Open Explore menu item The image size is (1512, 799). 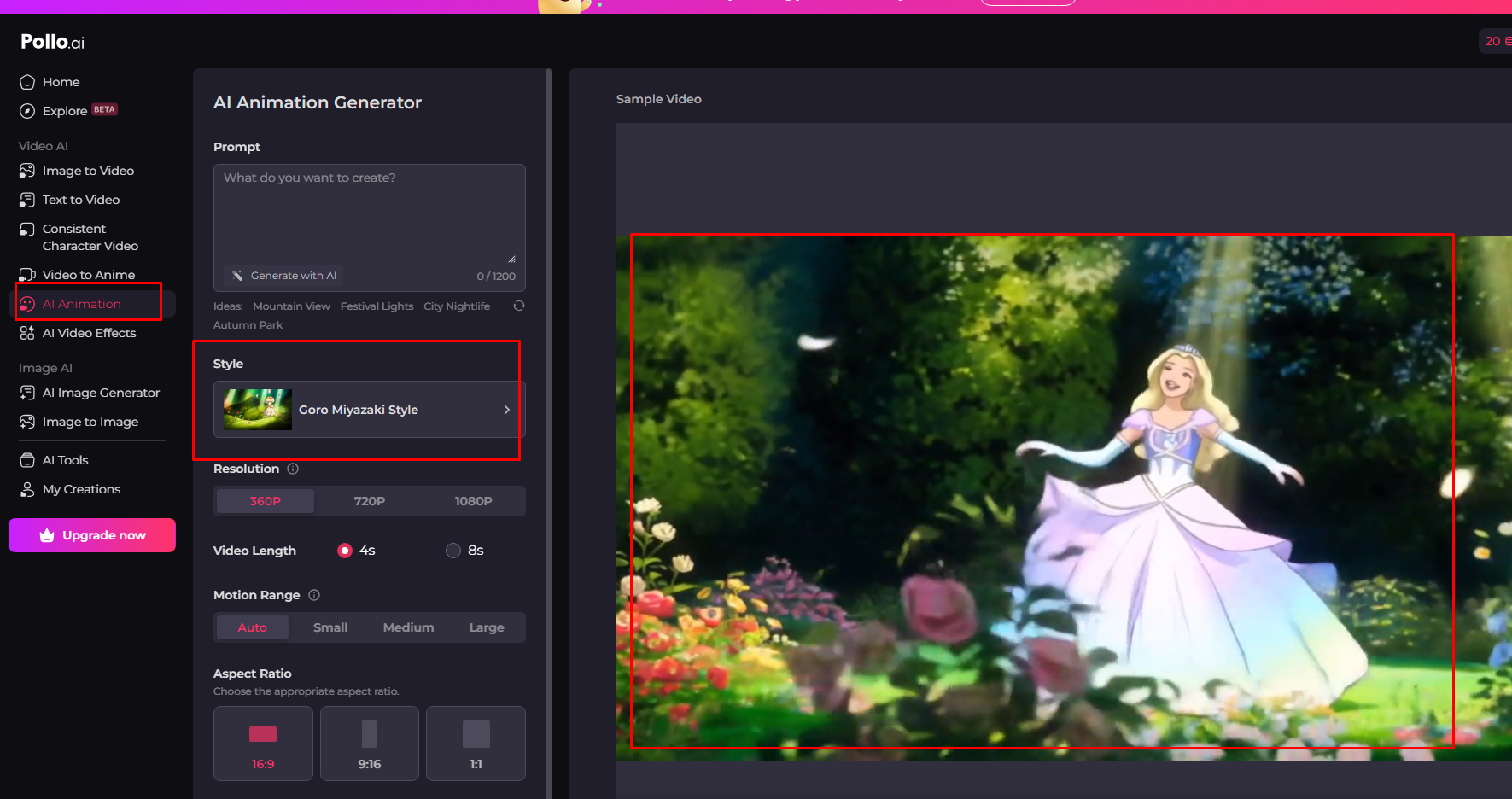coord(65,111)
